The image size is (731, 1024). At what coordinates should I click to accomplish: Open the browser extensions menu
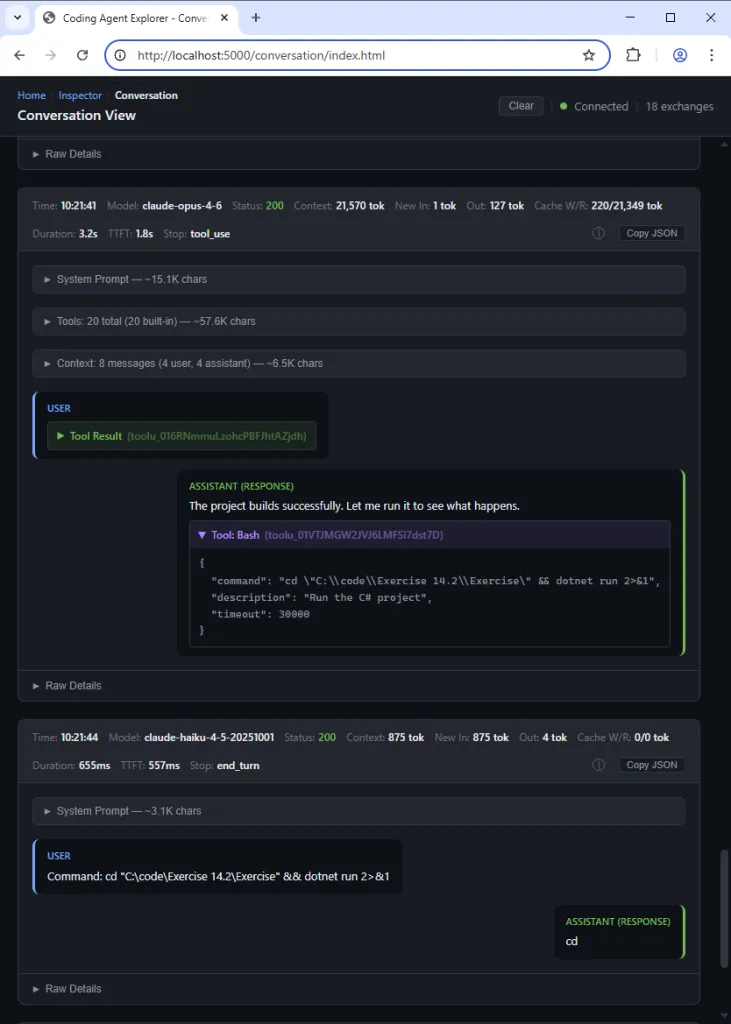point(633,56)
